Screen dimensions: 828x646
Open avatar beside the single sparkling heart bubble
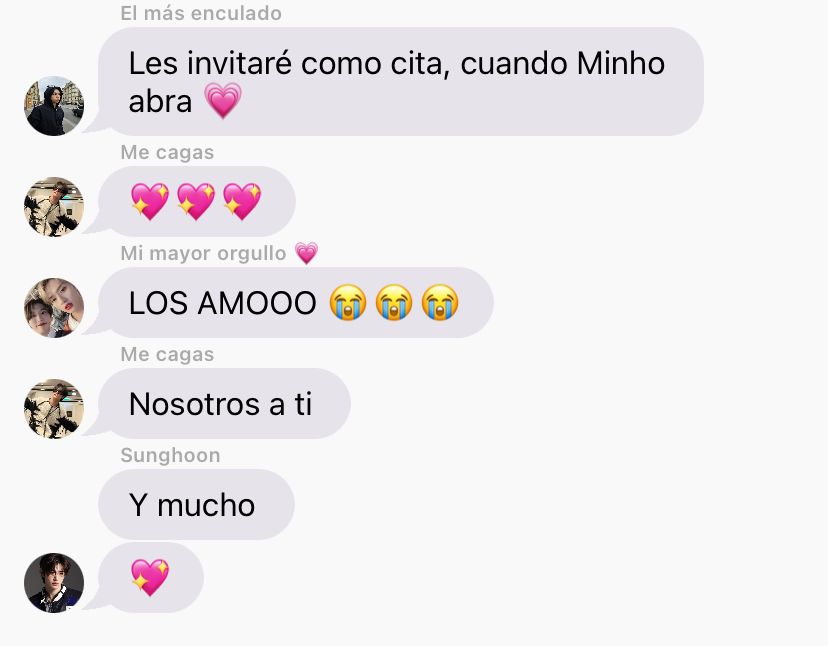coord(54,583)
